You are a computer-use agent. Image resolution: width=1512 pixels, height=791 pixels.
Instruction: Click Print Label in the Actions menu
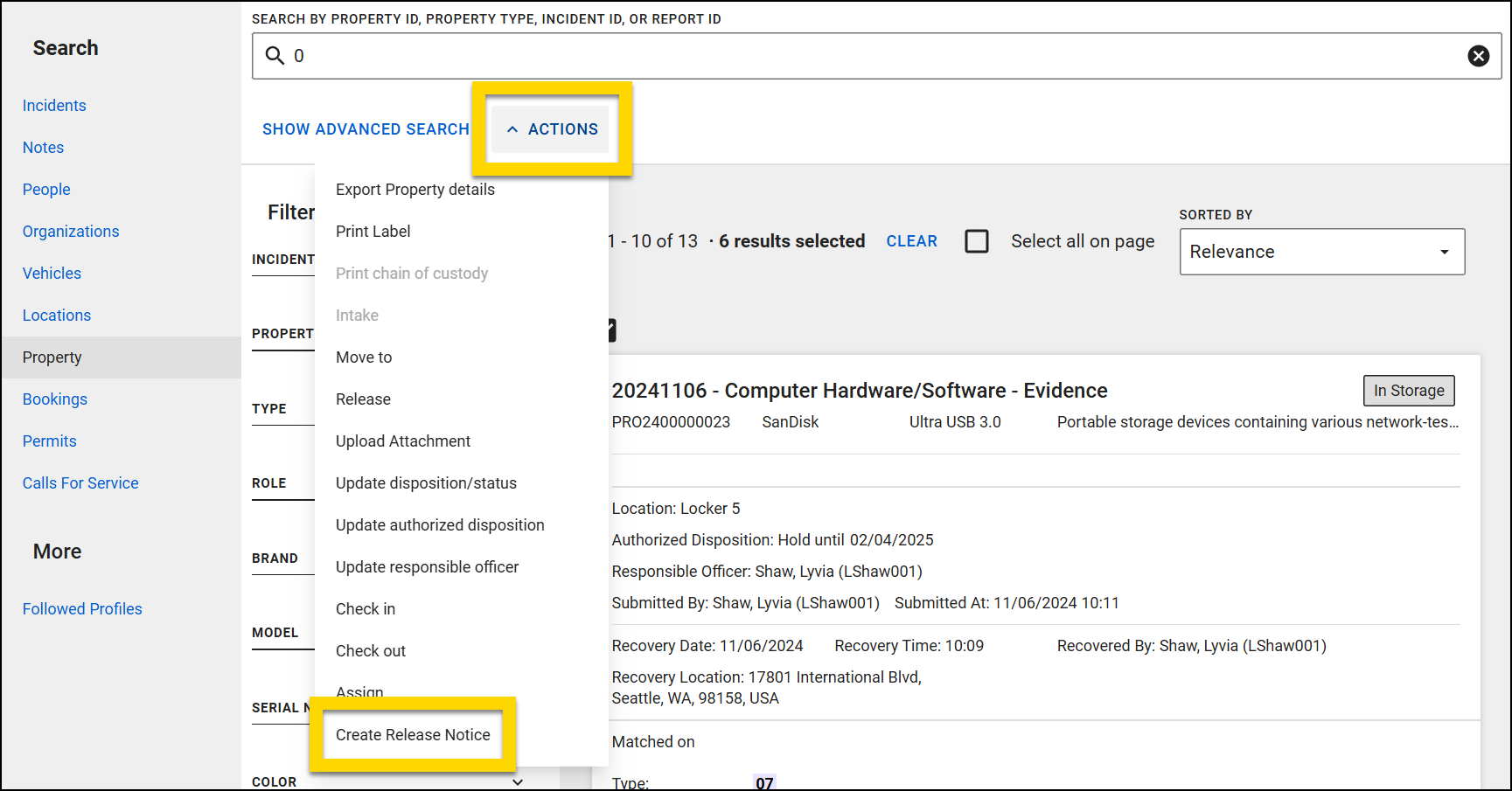[373, 231]
